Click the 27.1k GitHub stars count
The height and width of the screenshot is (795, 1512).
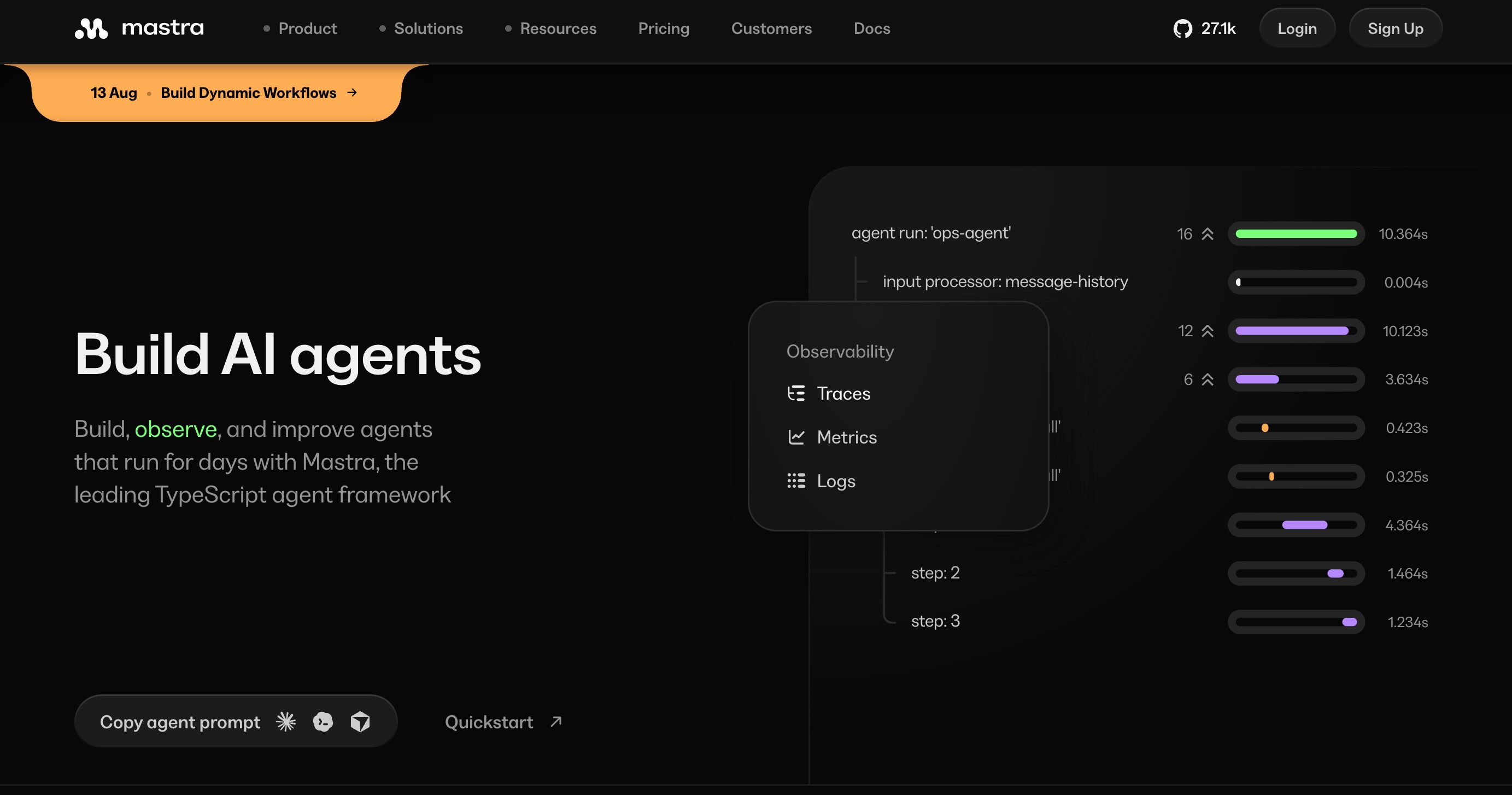pos(1218,28)
